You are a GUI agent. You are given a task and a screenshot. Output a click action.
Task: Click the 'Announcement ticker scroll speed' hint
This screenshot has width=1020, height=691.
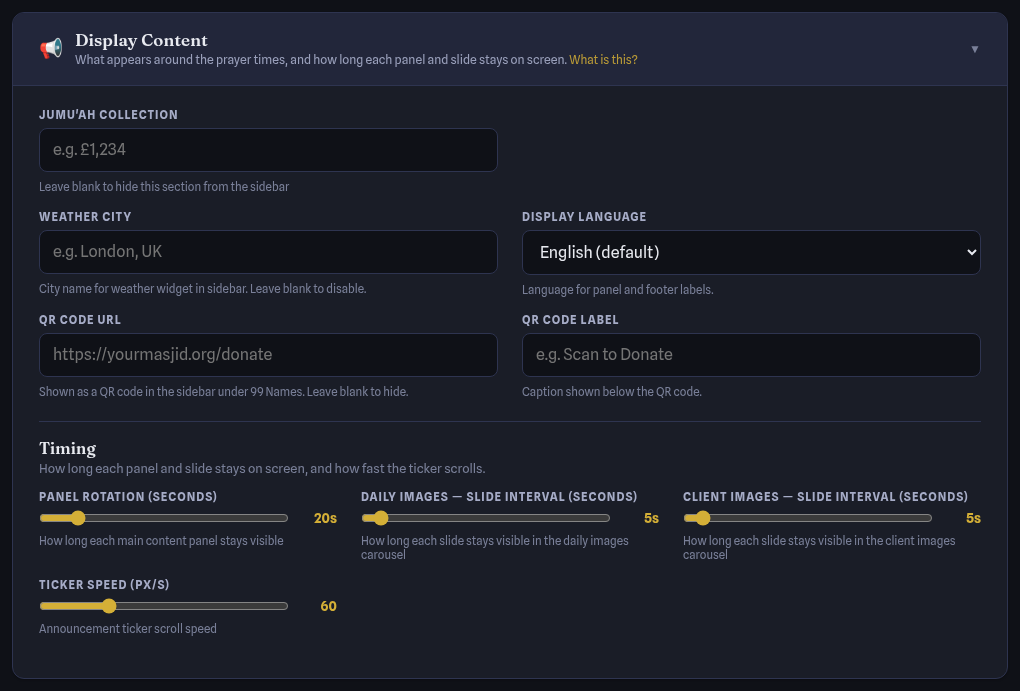[128, 629]
